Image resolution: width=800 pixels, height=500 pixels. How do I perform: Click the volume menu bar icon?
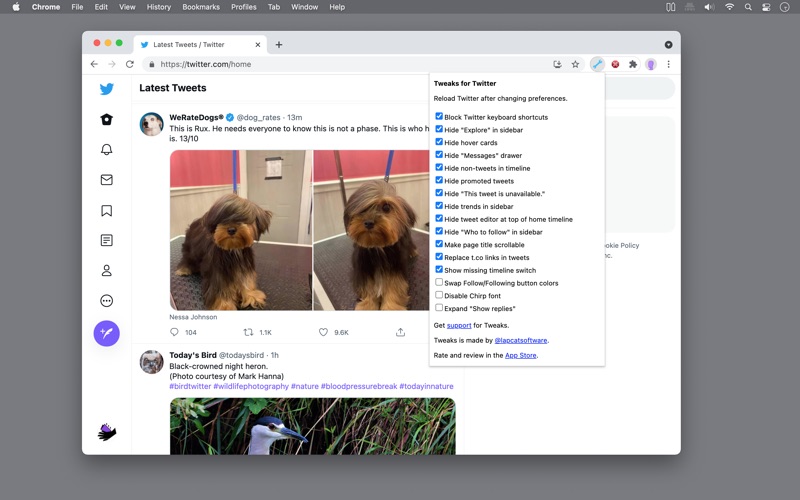pos(709,7)
